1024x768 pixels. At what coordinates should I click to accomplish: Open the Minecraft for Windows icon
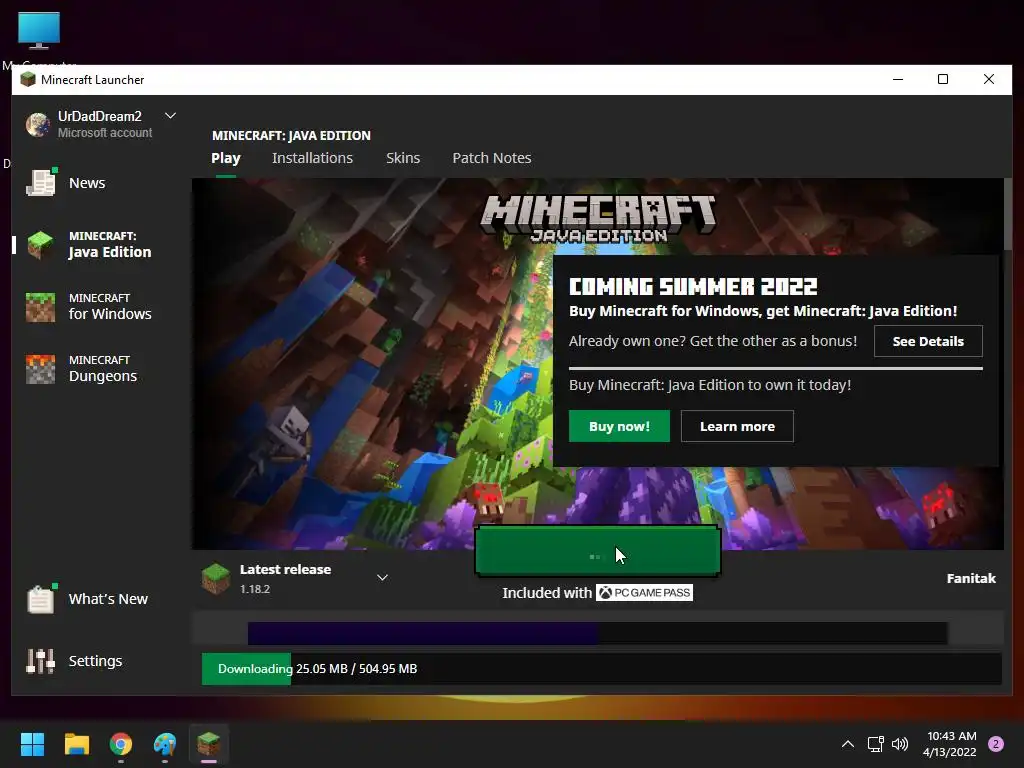click(x=40, y=307)
